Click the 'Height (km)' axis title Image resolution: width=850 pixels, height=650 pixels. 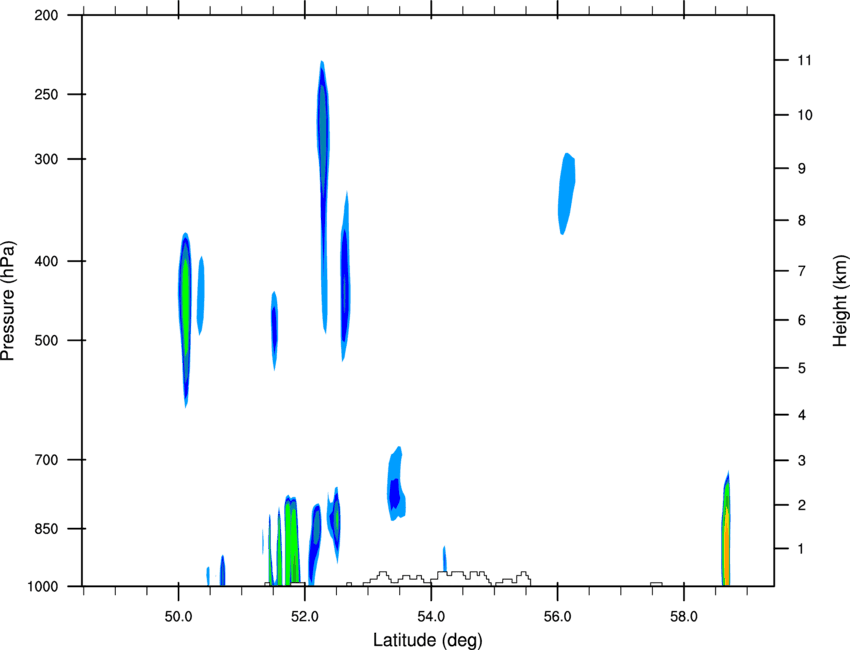840,301
